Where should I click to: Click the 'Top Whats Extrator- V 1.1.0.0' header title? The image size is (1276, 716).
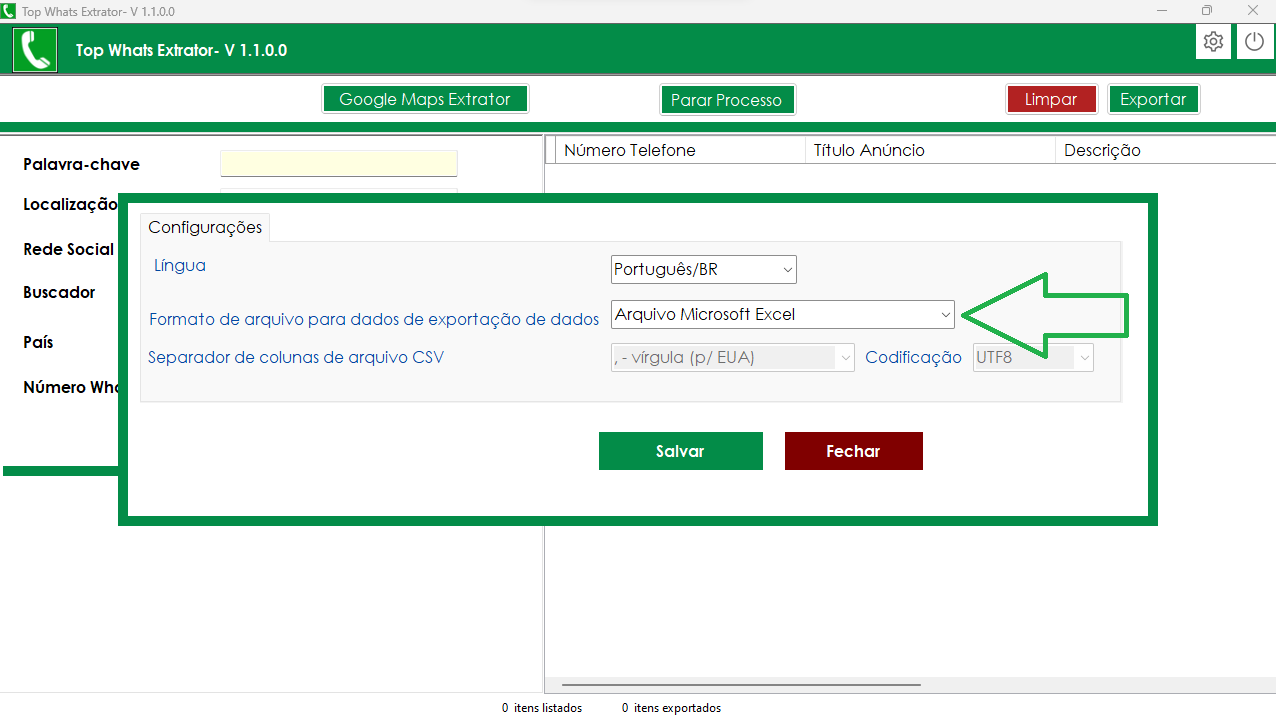coord(181,50)
